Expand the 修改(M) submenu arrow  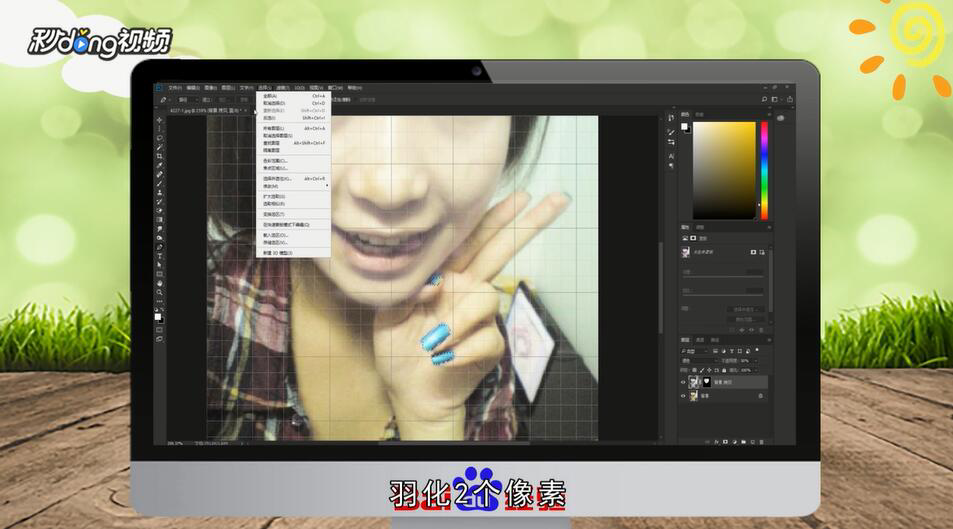click(x=327, y=185)
